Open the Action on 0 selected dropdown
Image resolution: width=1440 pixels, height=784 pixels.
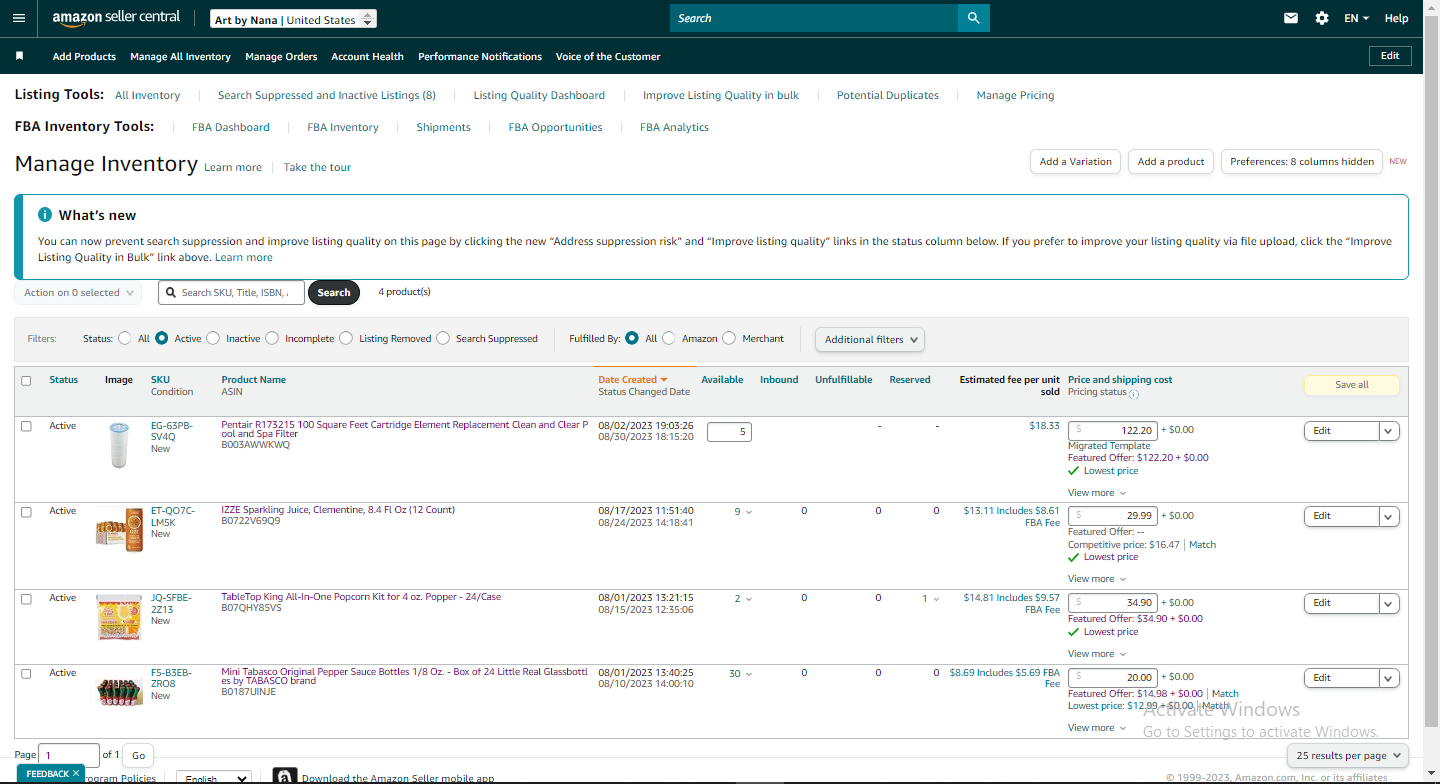coord(78,293)
